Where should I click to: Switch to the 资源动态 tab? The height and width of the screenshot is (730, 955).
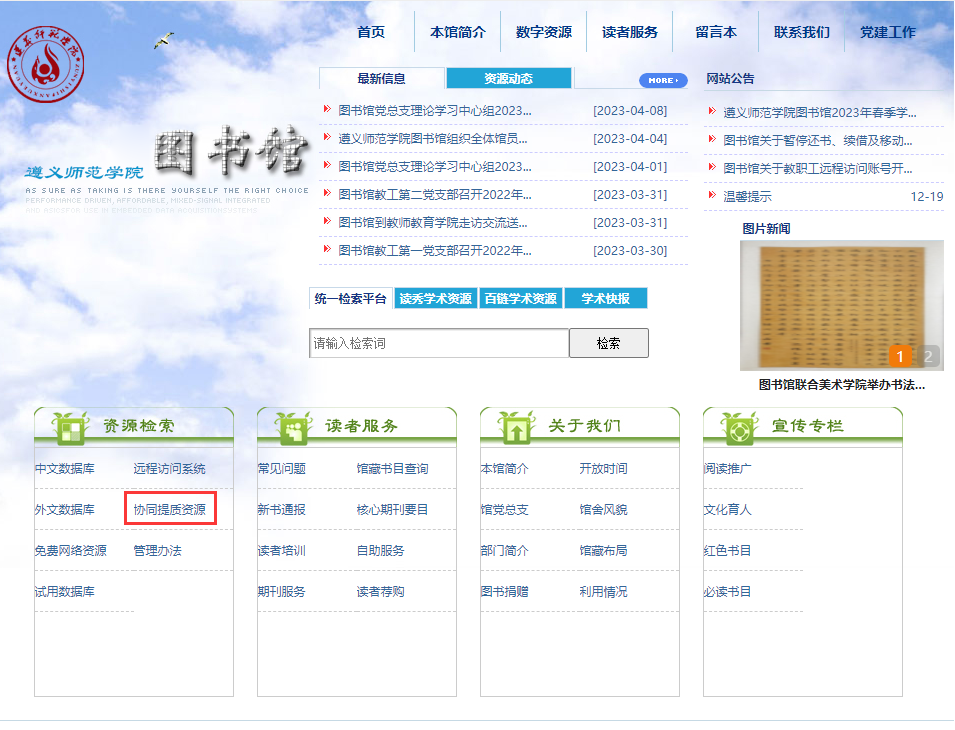tap(508, 79)
